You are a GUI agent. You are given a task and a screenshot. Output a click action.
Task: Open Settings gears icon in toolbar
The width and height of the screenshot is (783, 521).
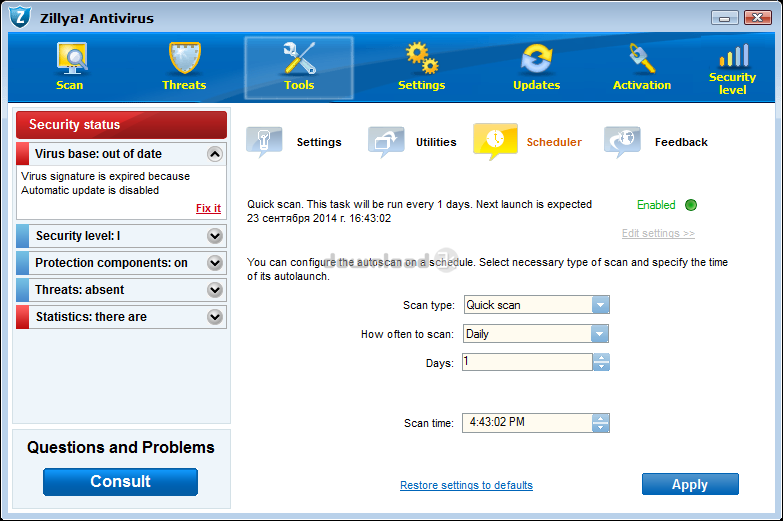coord(421,60)
